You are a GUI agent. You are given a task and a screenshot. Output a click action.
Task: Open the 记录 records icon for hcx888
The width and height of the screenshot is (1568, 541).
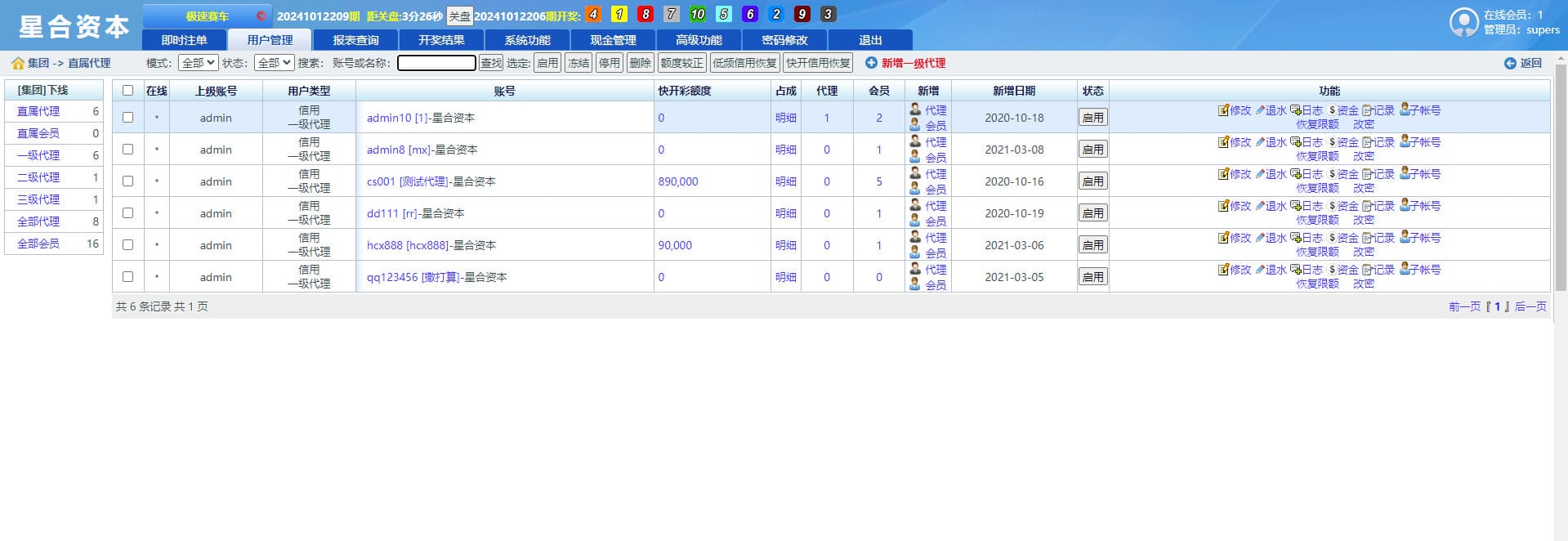(x=1367, y=238)
